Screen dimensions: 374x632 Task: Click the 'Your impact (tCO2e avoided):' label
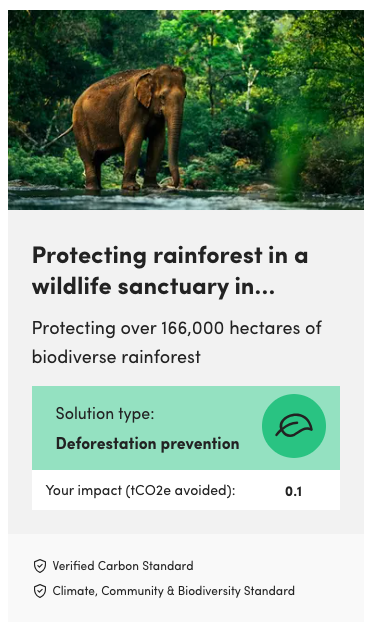coord(140,491)
